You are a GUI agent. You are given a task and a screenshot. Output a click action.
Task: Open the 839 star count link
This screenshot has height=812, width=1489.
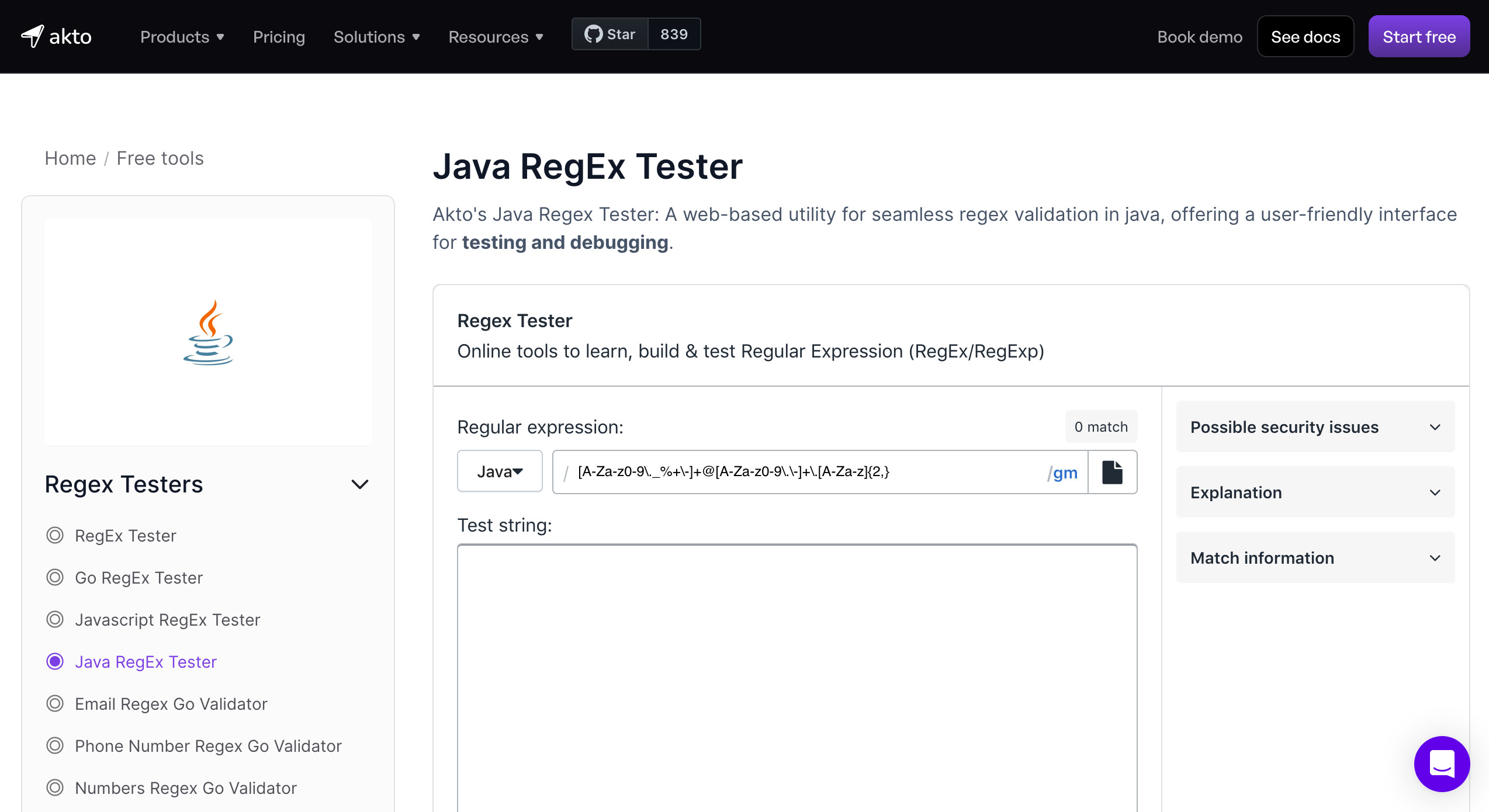coord(674,34)
